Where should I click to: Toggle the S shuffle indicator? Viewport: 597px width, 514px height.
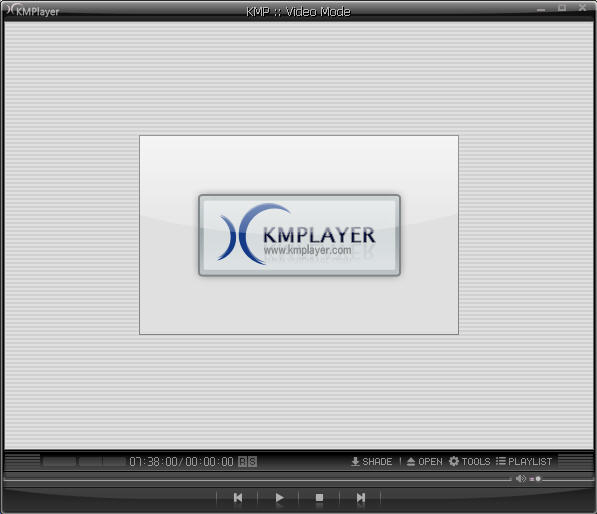pos(252,462)
